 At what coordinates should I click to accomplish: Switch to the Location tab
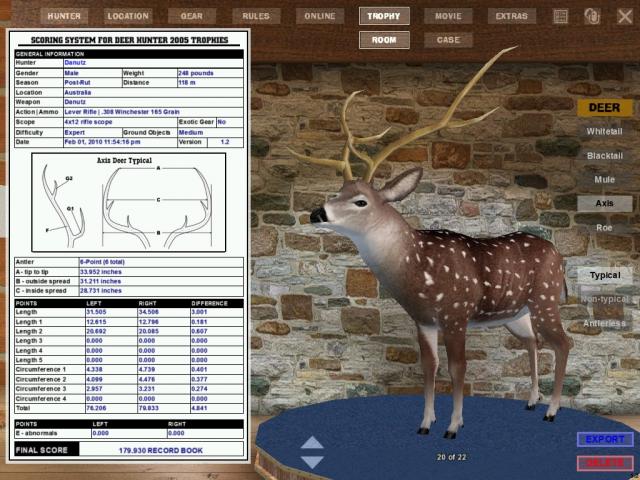click(x=128, y=16)
